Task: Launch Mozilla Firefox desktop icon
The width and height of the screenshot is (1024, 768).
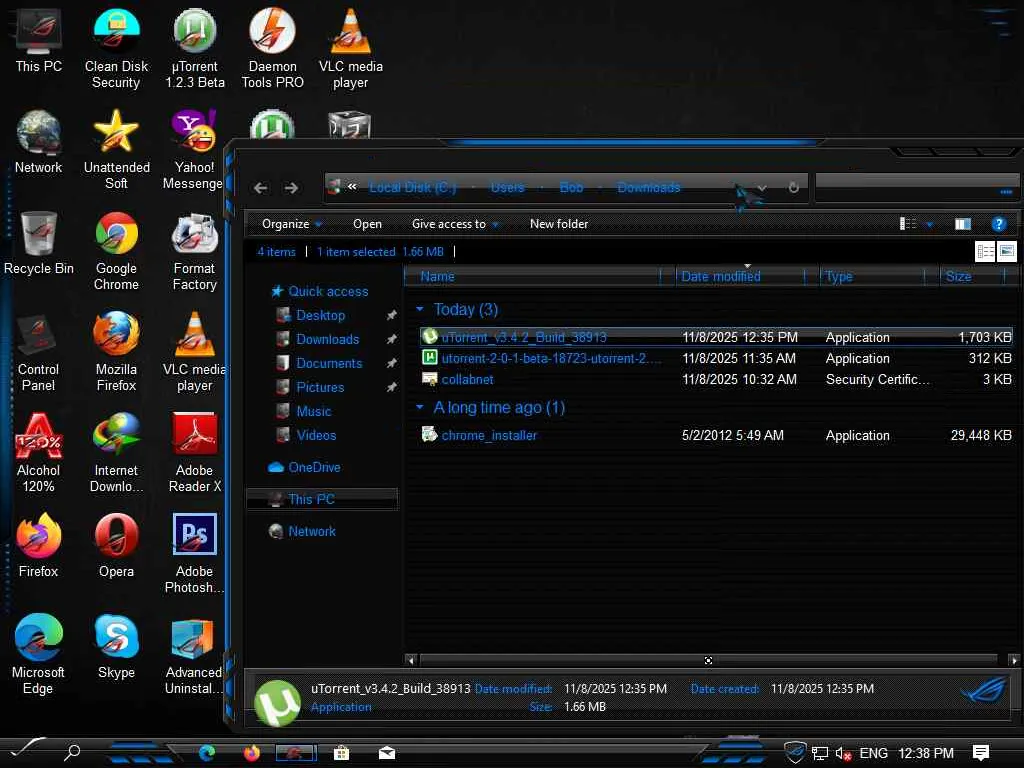Action: [x=116, y=352]
